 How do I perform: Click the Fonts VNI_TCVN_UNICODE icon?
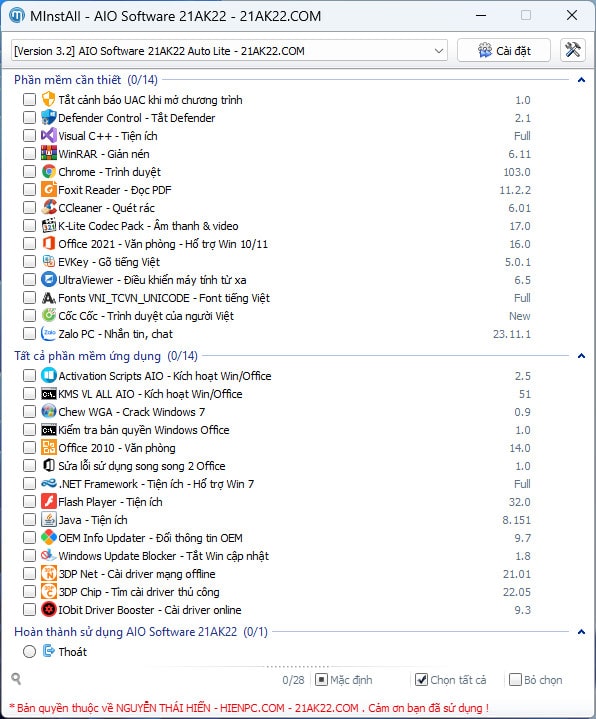(49, 297)
